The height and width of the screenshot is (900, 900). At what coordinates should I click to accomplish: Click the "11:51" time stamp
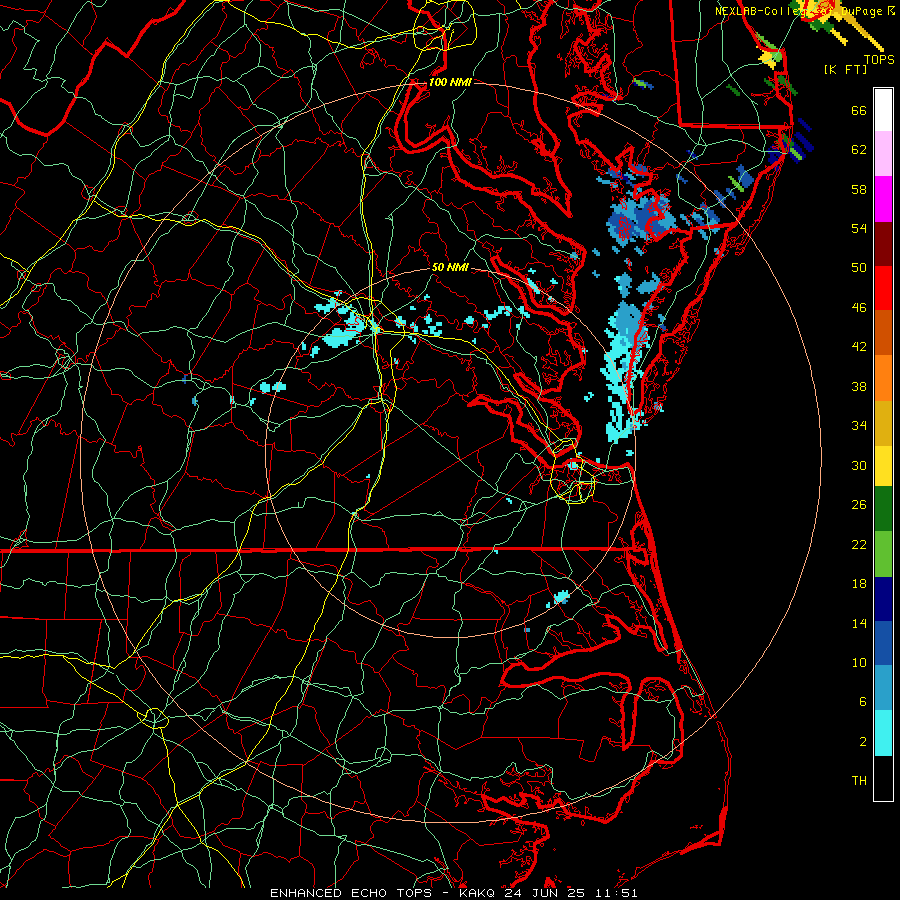(616, 893)
